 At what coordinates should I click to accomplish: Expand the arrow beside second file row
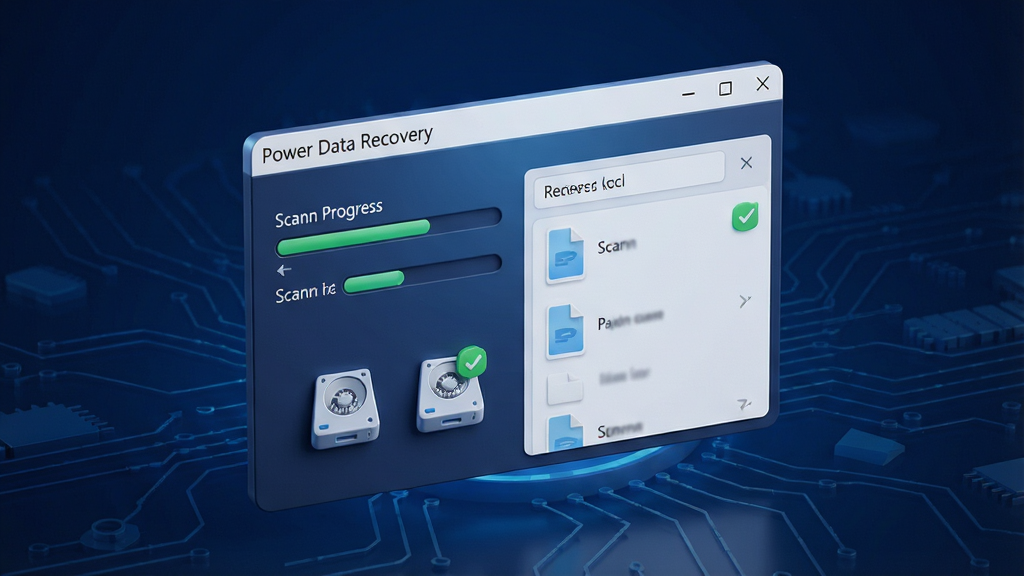(744, 301)
